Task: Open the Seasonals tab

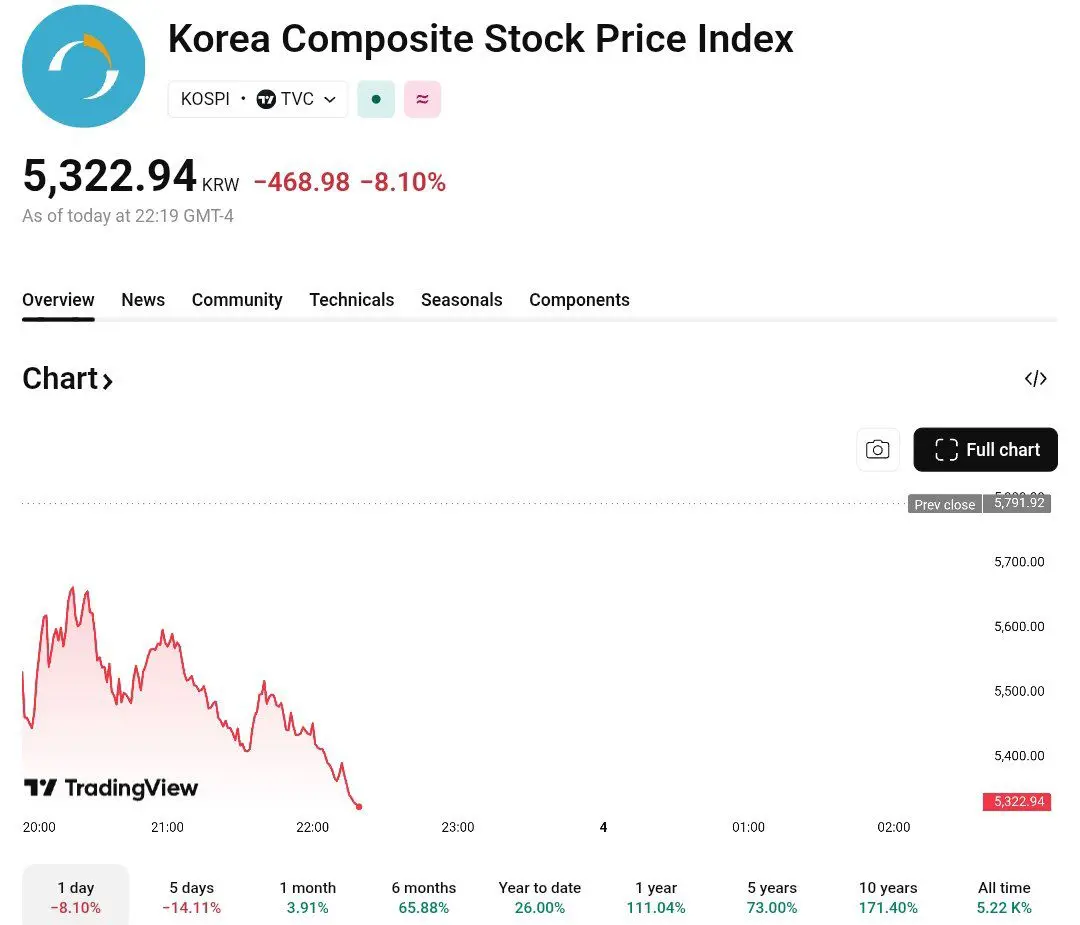Action: pos(461,300)
